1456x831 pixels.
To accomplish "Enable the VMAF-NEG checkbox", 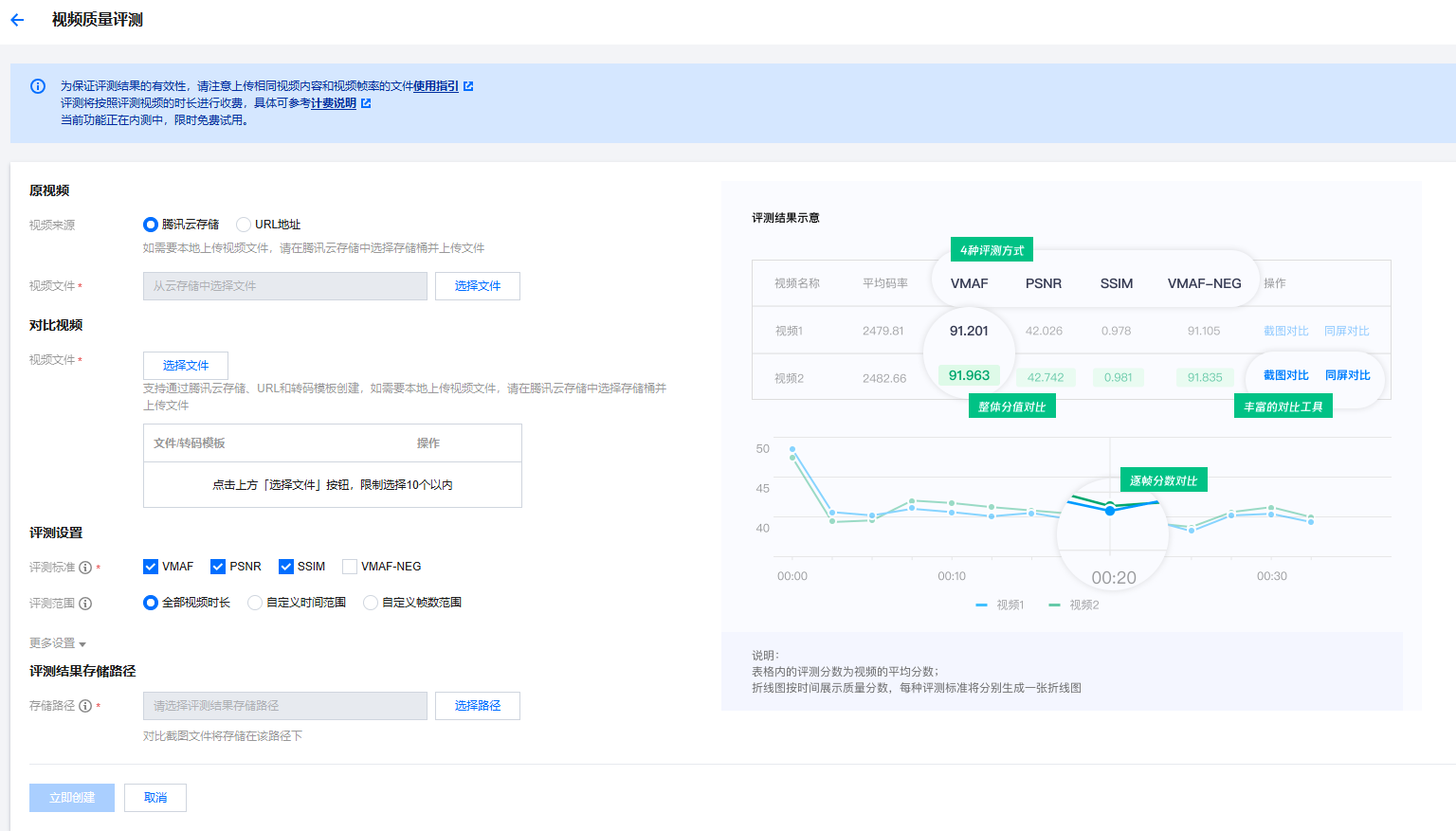I will pyautogui.click(x=350, y=567).
